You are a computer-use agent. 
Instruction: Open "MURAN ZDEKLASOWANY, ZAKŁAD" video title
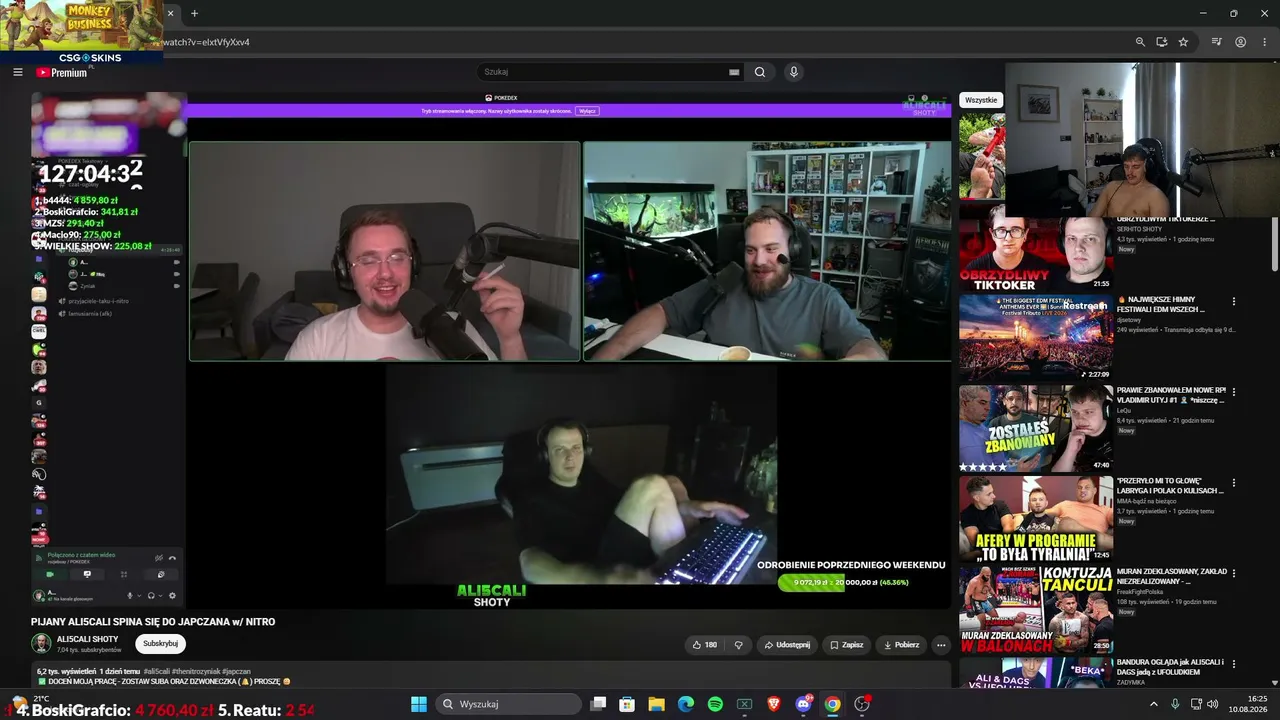[x=1171, y=576]
